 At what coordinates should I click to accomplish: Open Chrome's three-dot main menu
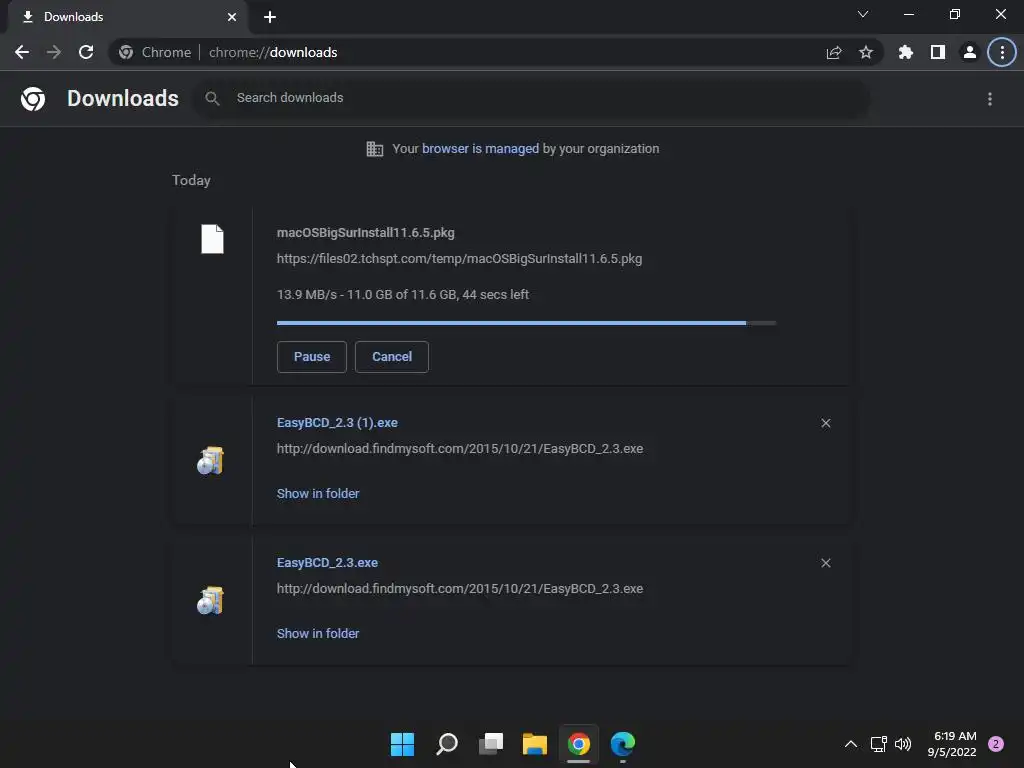point(1002,52)
